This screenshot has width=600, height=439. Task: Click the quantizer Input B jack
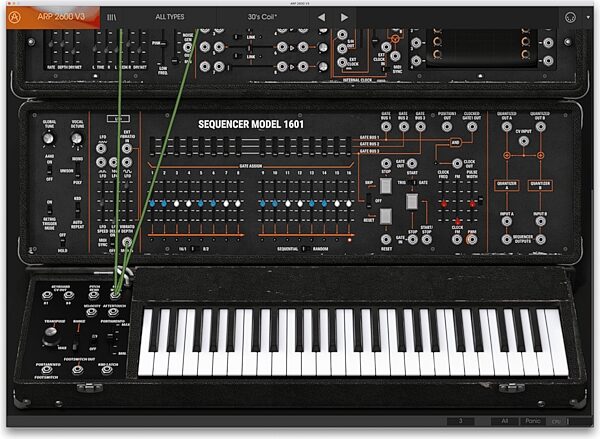[540, 221]
